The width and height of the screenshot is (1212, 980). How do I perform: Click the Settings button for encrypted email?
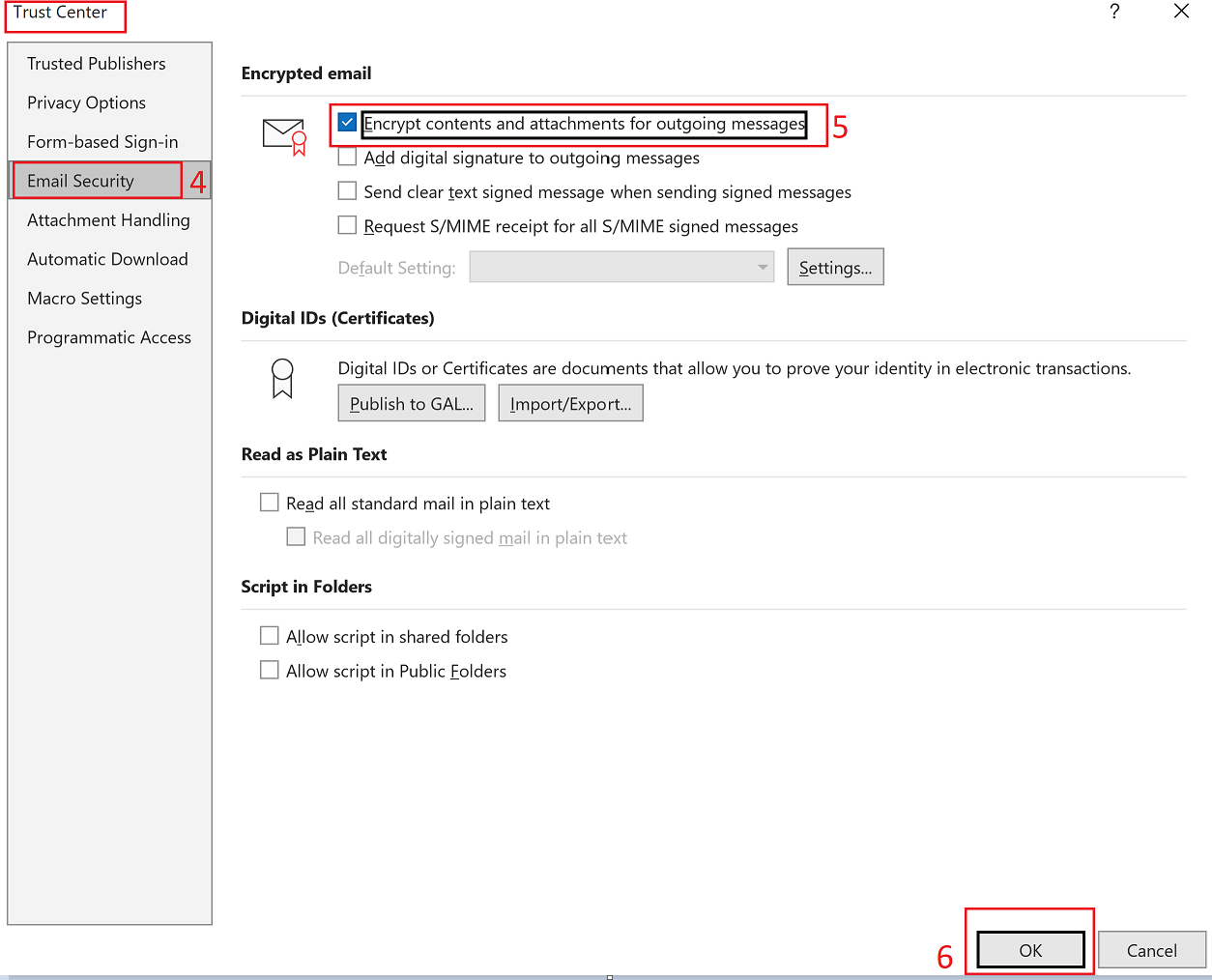(x=835, y=267)
